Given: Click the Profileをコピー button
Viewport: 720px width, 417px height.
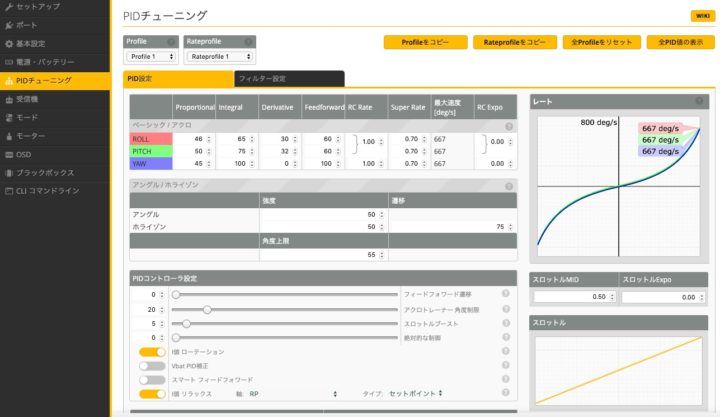Looking at the screenshot, I should pos(426,43).
